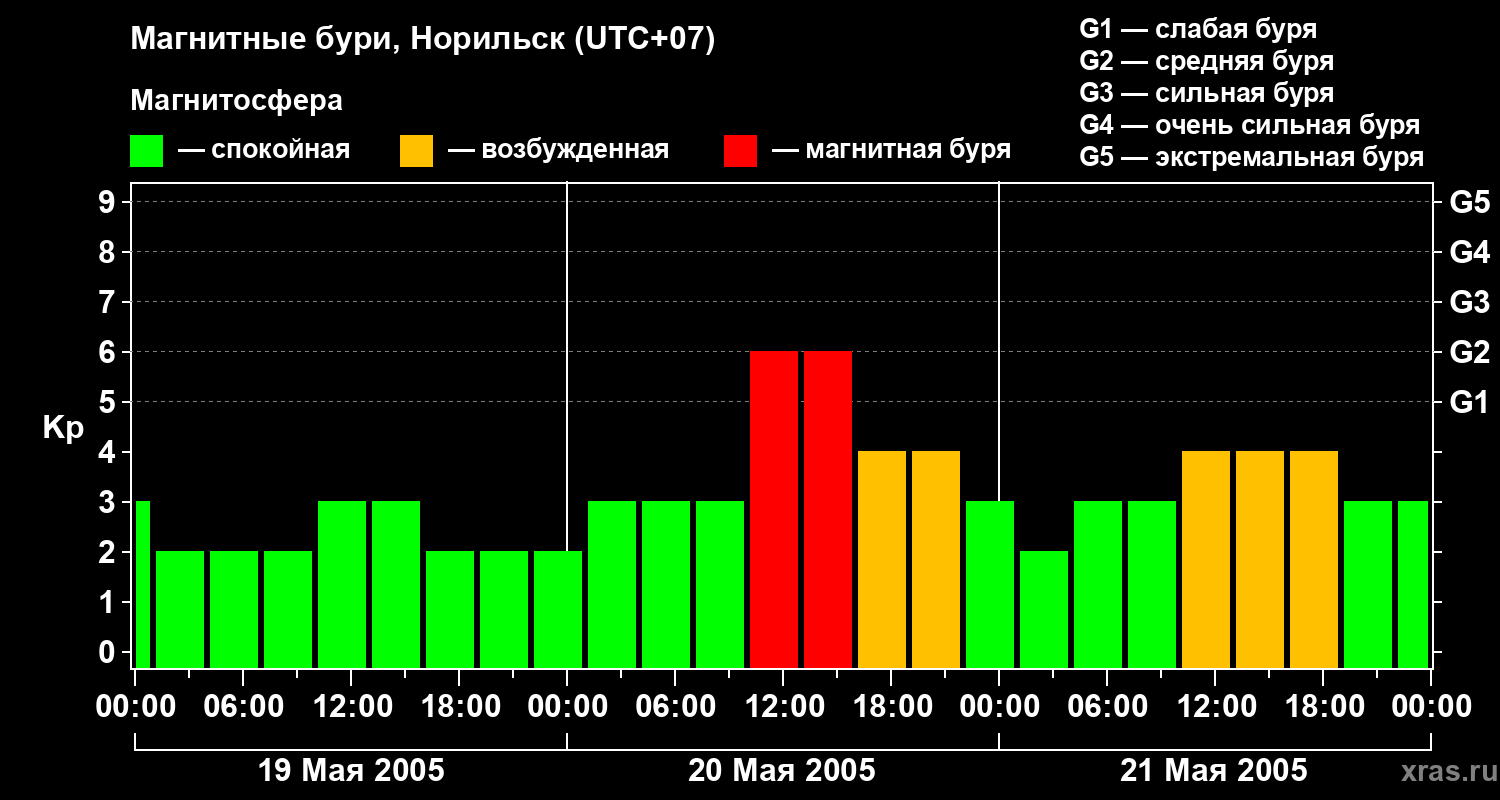Click 'G1 — слабая буря' legend line
This screenshot has height=800, width=1500.
1198,29
